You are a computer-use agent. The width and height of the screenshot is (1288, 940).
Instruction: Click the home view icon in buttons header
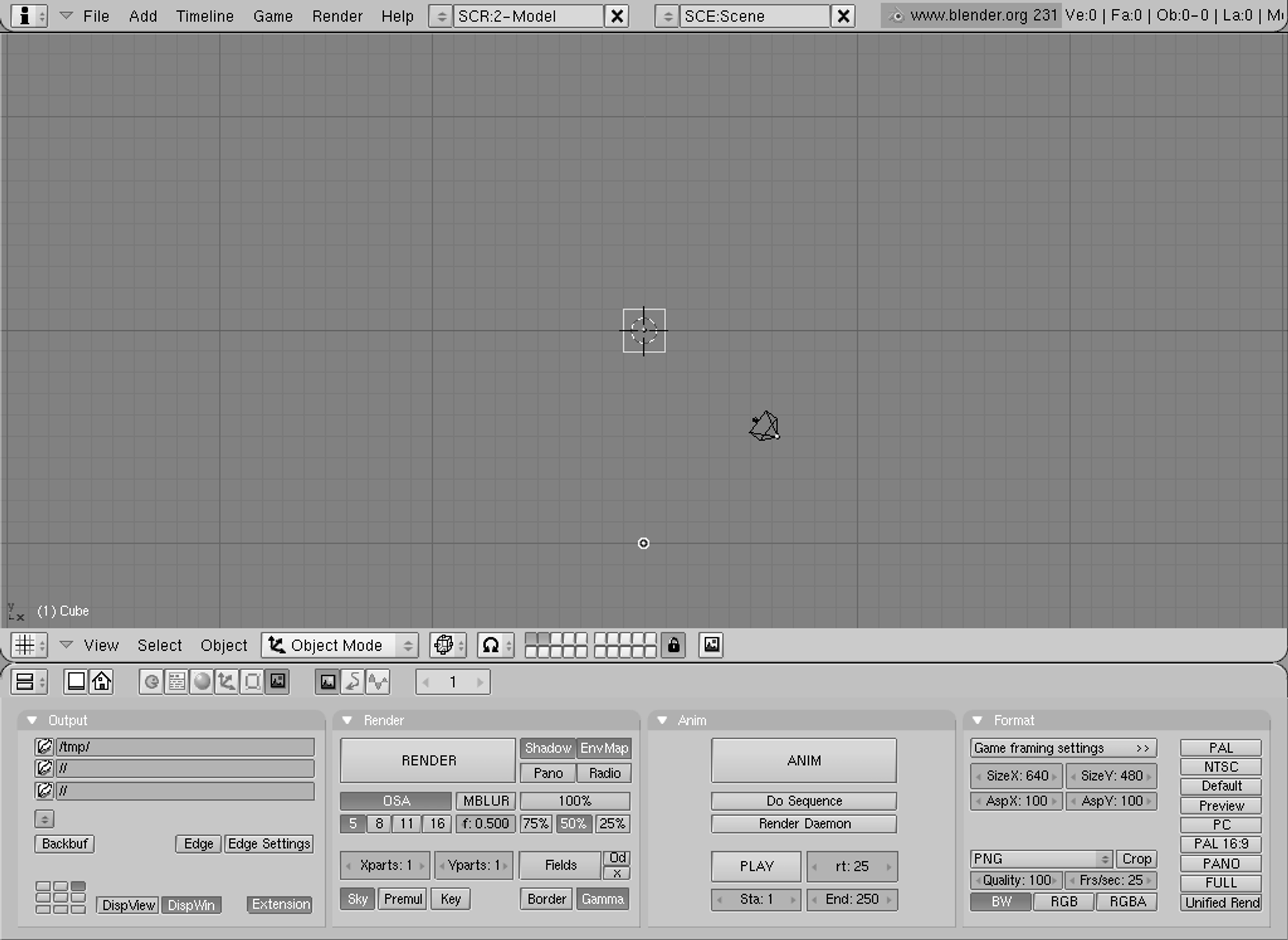(101, 682)
